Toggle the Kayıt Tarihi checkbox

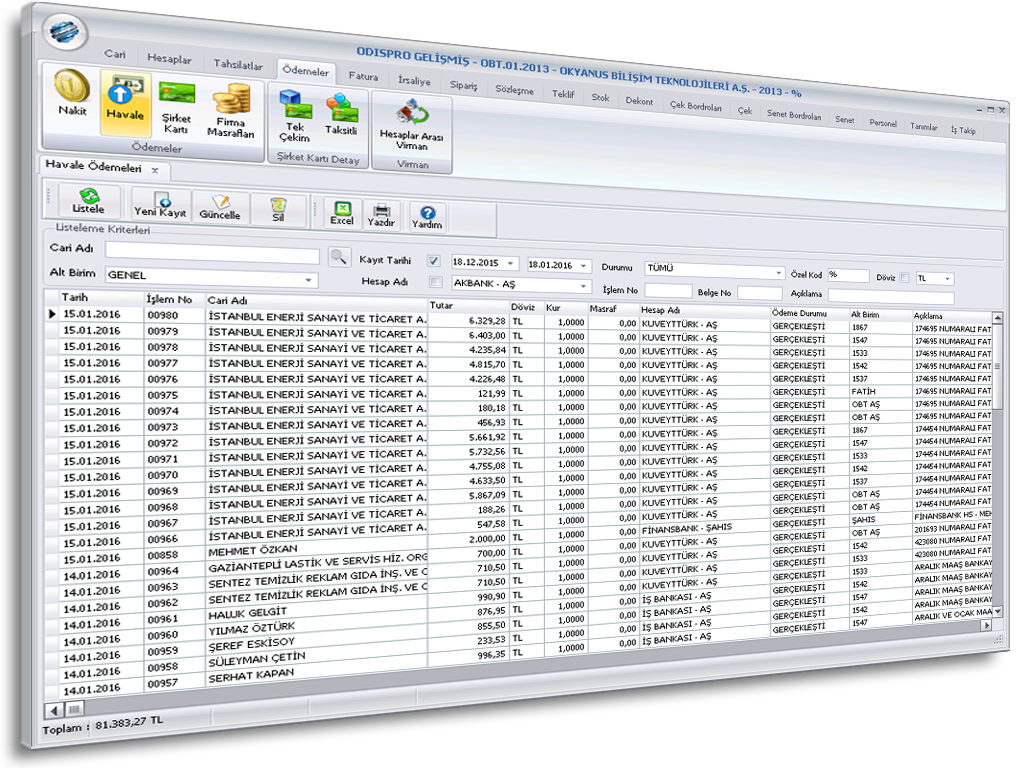point(433,261)
